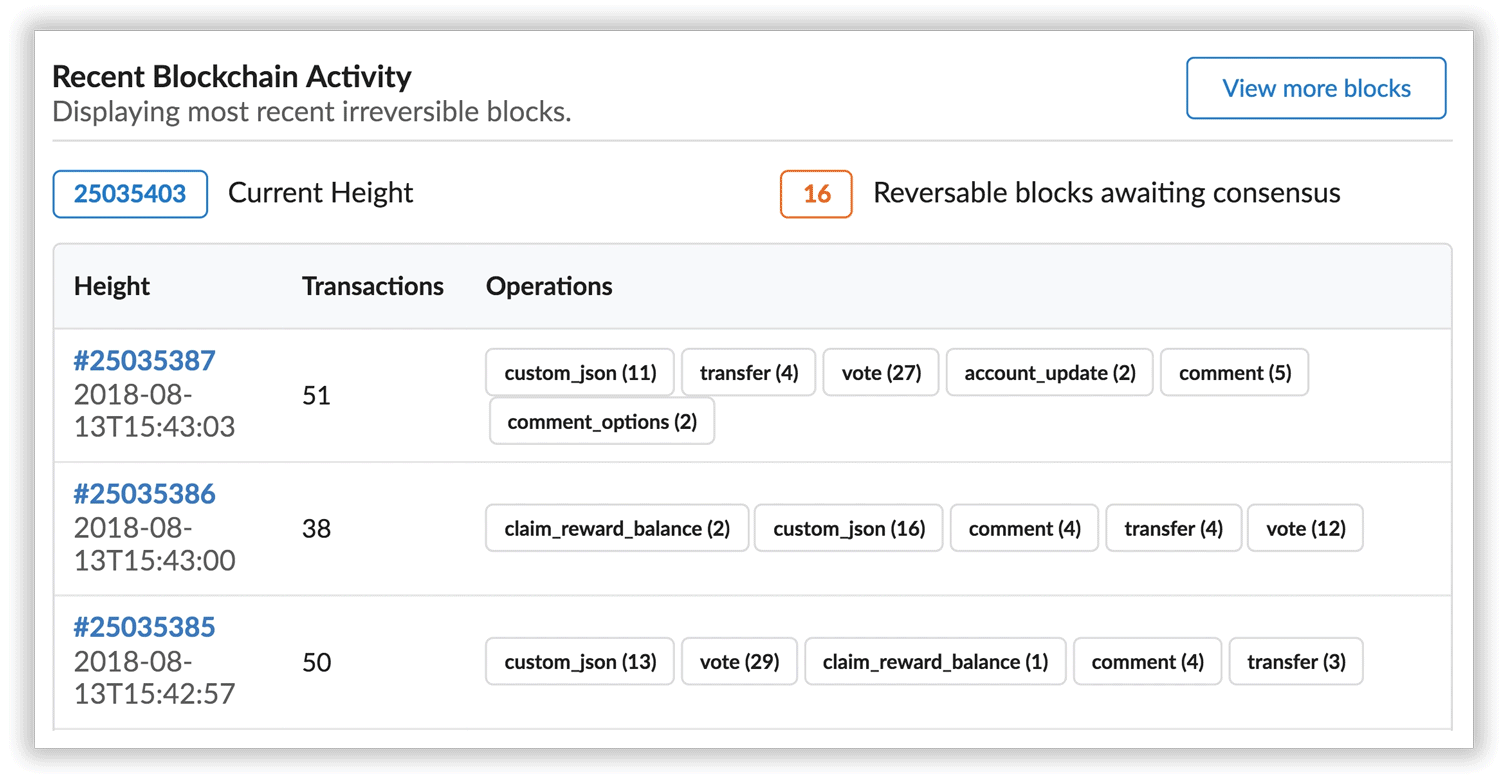
Task: Click the vote (27) operation tag
Action: click(x=881, y=373)
